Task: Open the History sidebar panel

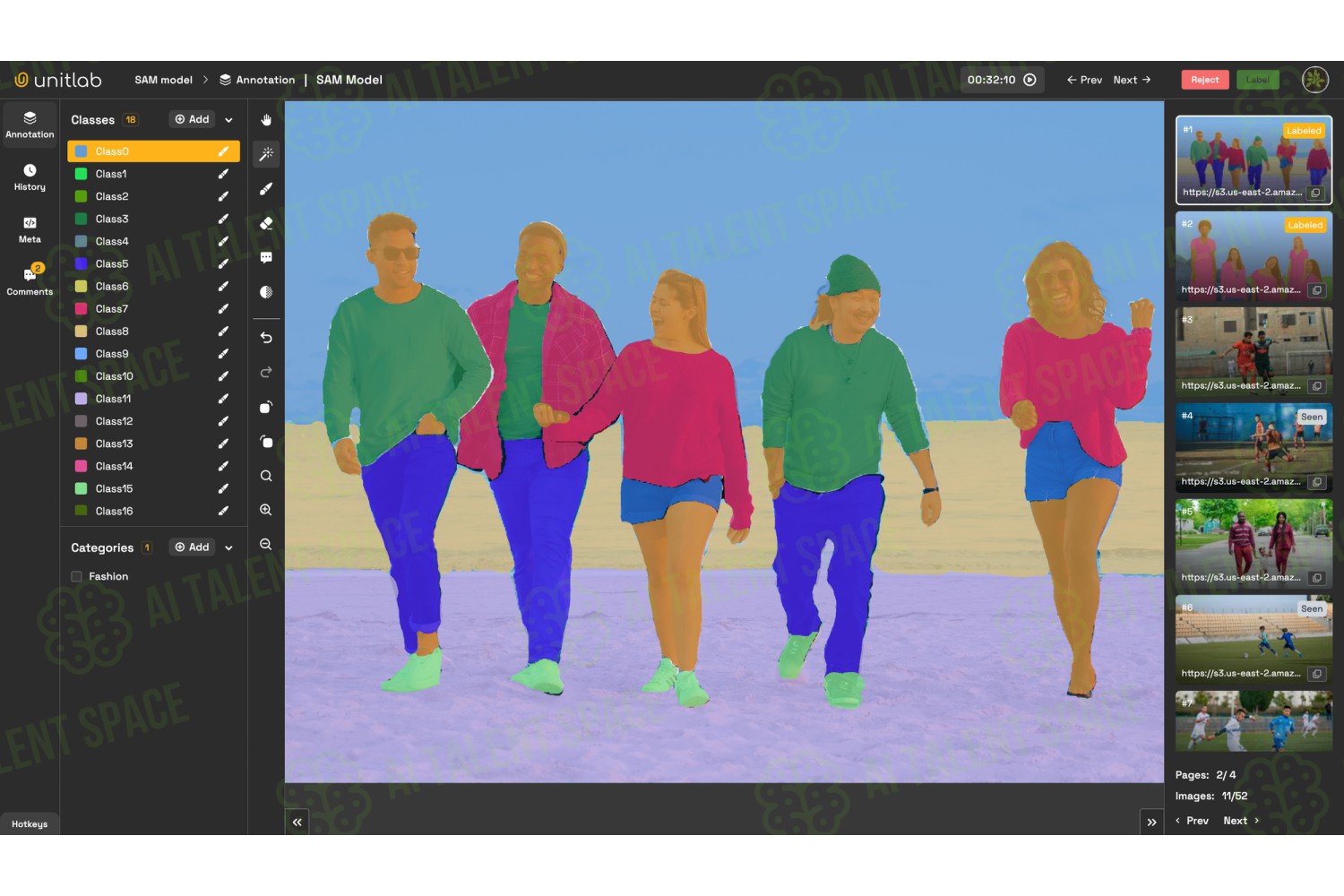Action: pos(30,177)
